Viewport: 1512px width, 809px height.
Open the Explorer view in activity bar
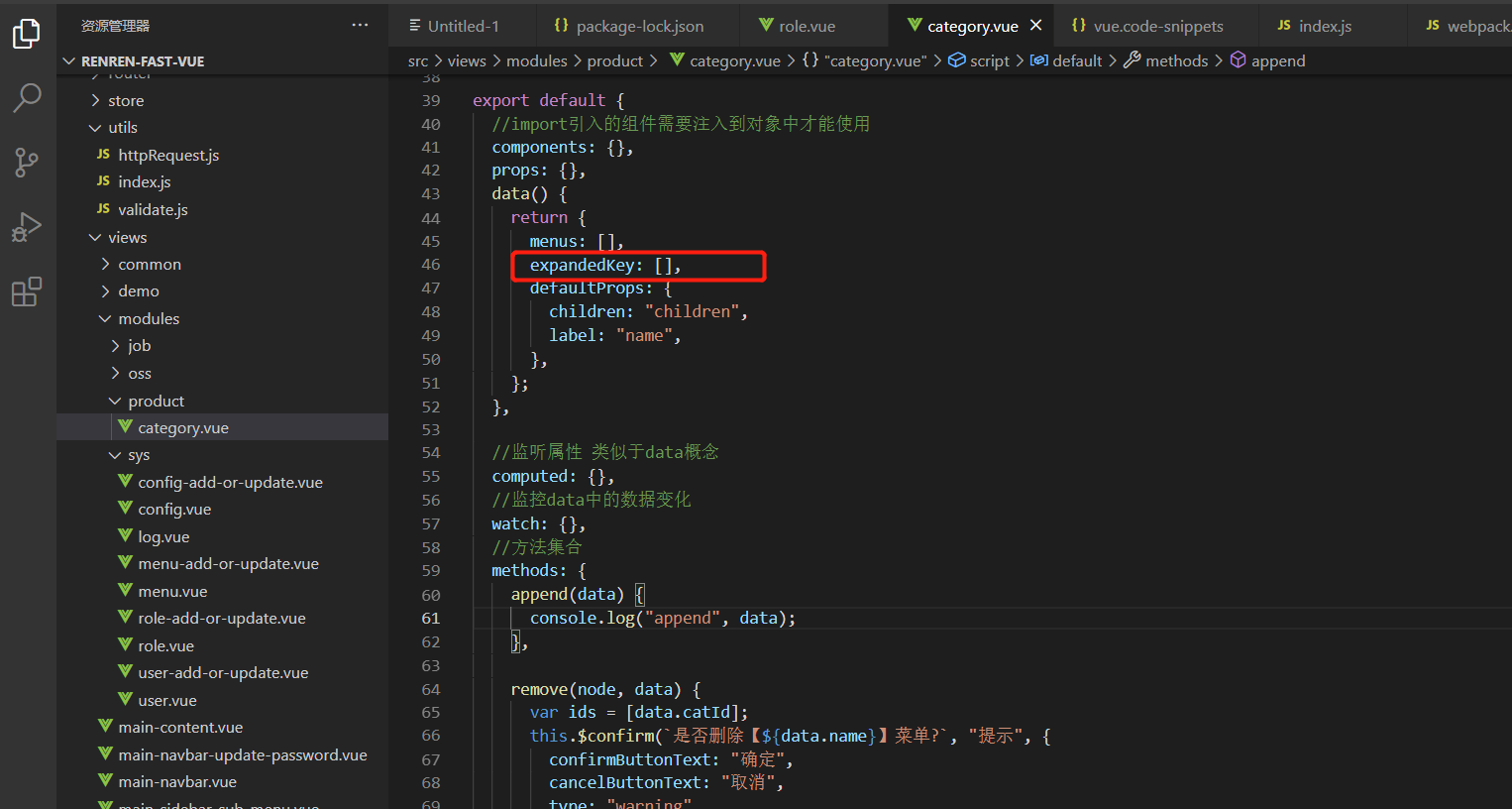(x=27, y=34)
